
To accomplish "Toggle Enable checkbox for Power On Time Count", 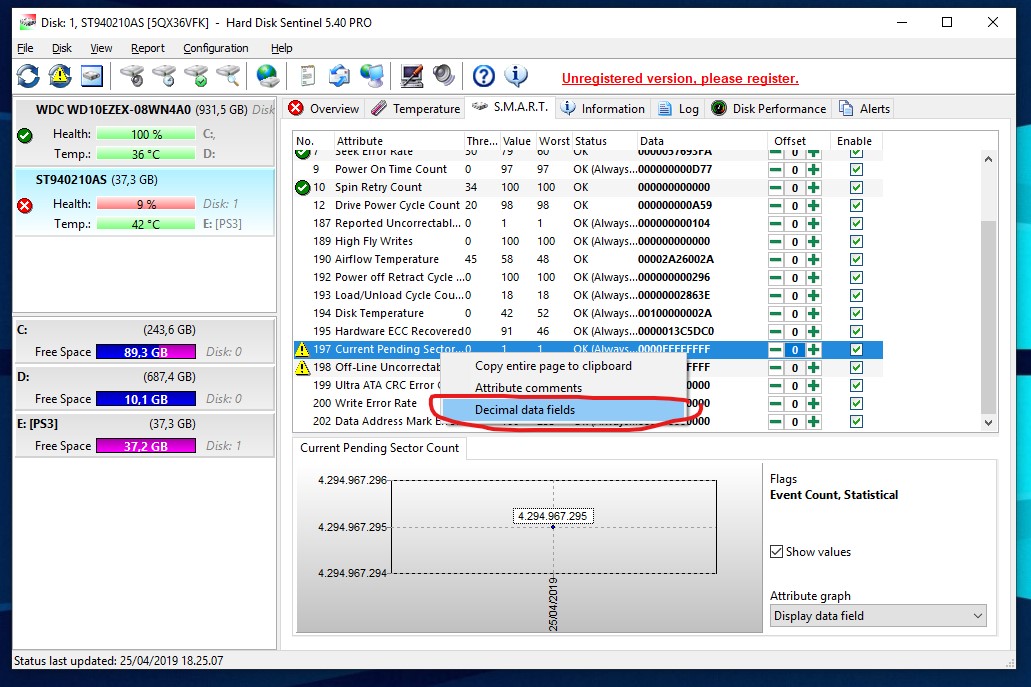I will click(x=856, y=170).
